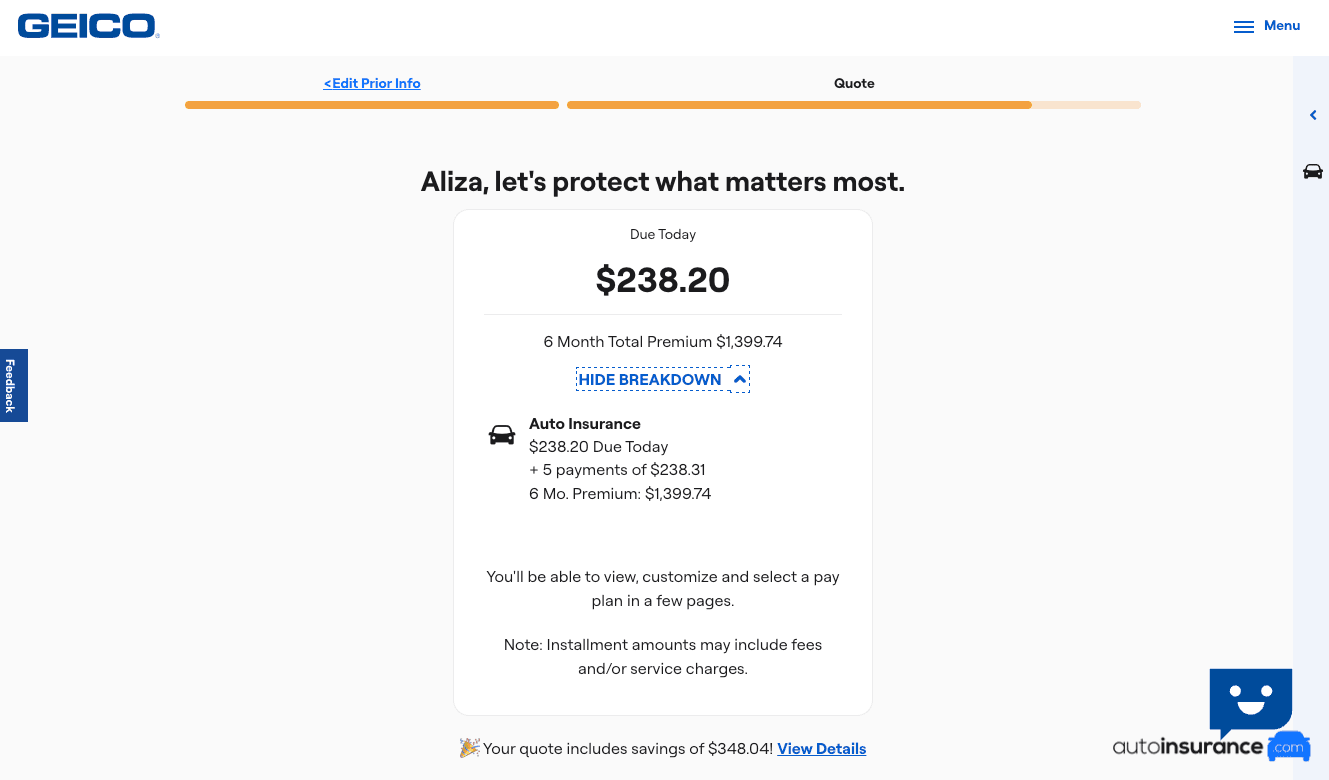Collapse the breakdown using the upward chevron
Viewport: 1329px width, 780px height.
[738, 379]
